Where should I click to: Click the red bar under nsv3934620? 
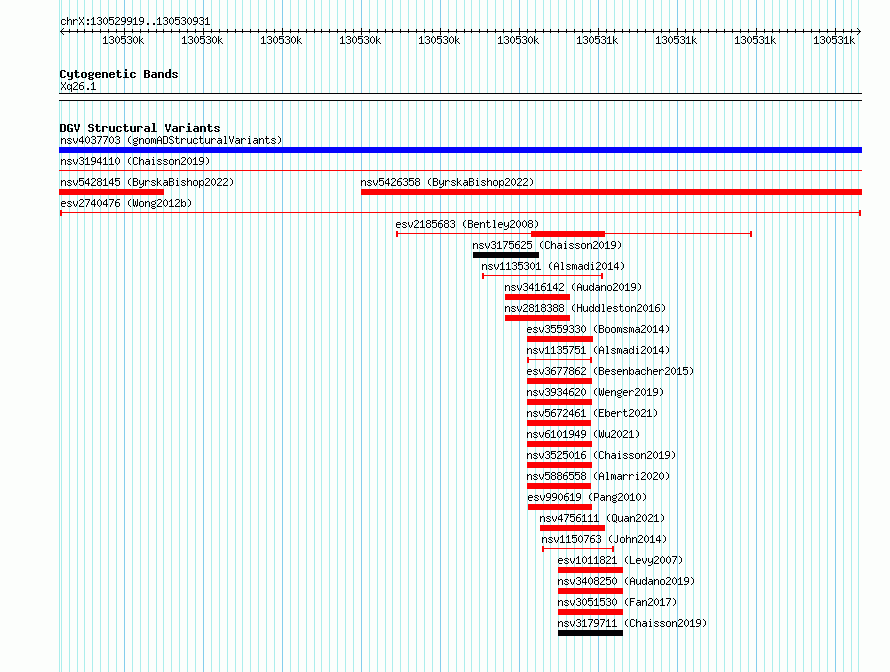click(x=559, y=402)
